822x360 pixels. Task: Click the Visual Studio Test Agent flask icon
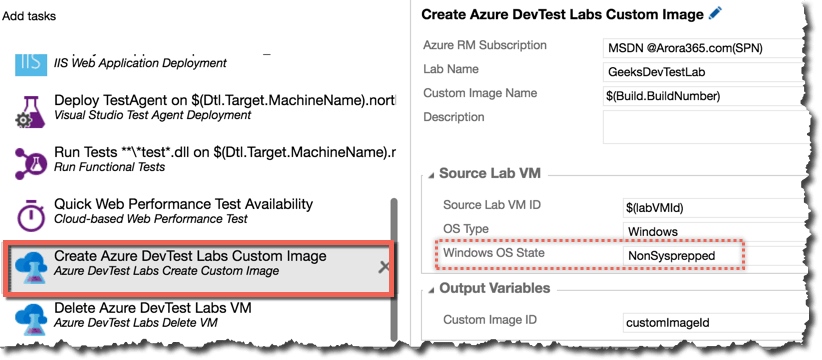(x=30, y=112)
